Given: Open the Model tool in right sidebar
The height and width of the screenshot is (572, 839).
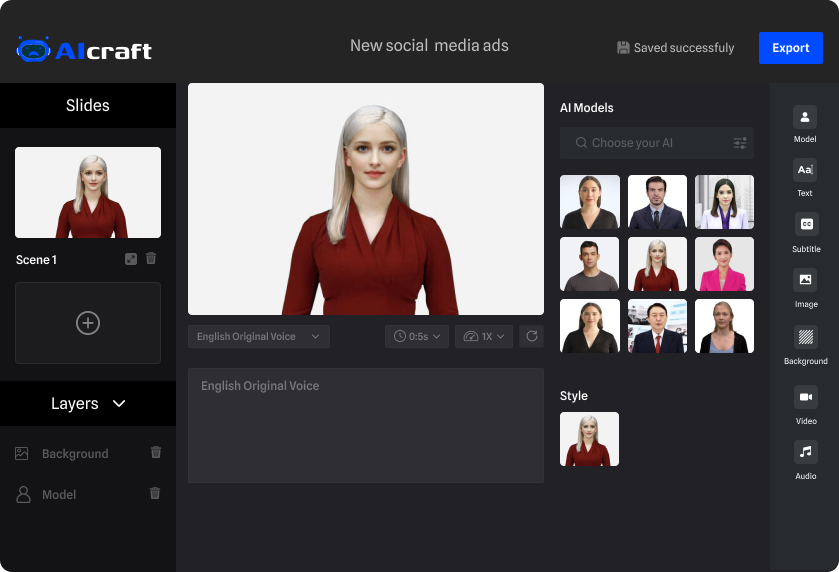Looking at the screenshot, I should pyautogui.click(x=805, y=117).
